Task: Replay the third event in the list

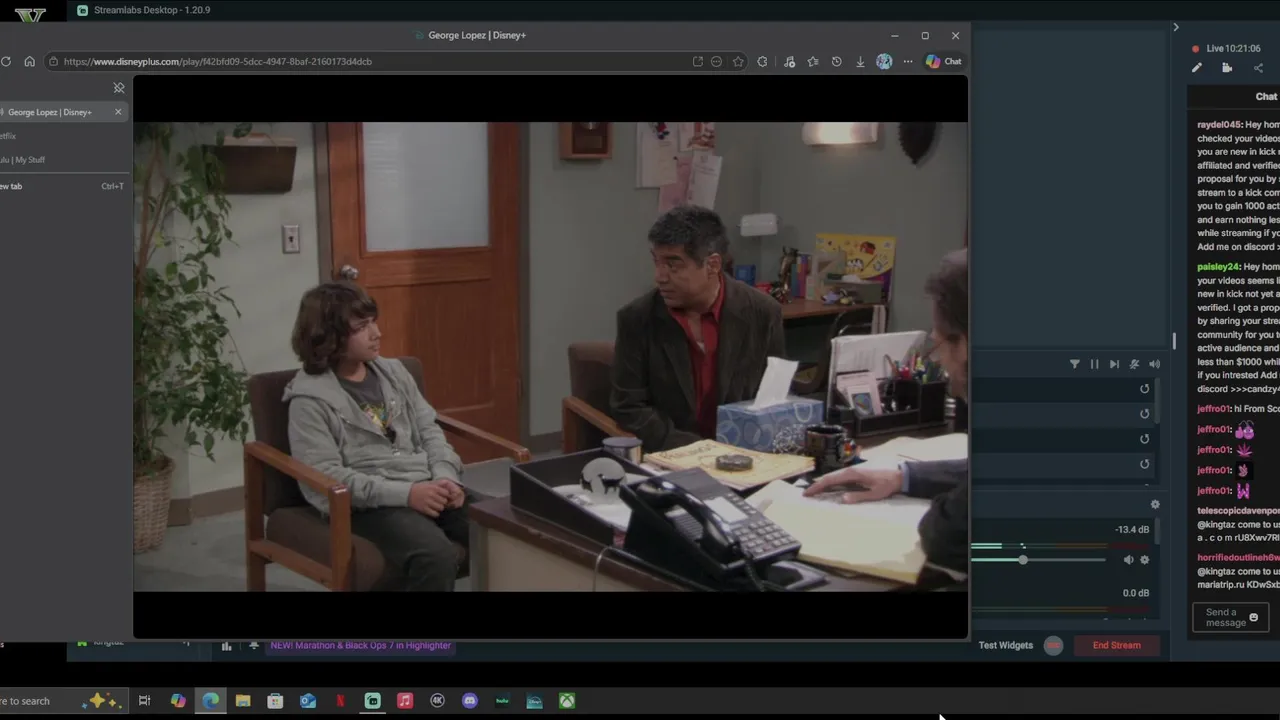Action: [1145, 439]
